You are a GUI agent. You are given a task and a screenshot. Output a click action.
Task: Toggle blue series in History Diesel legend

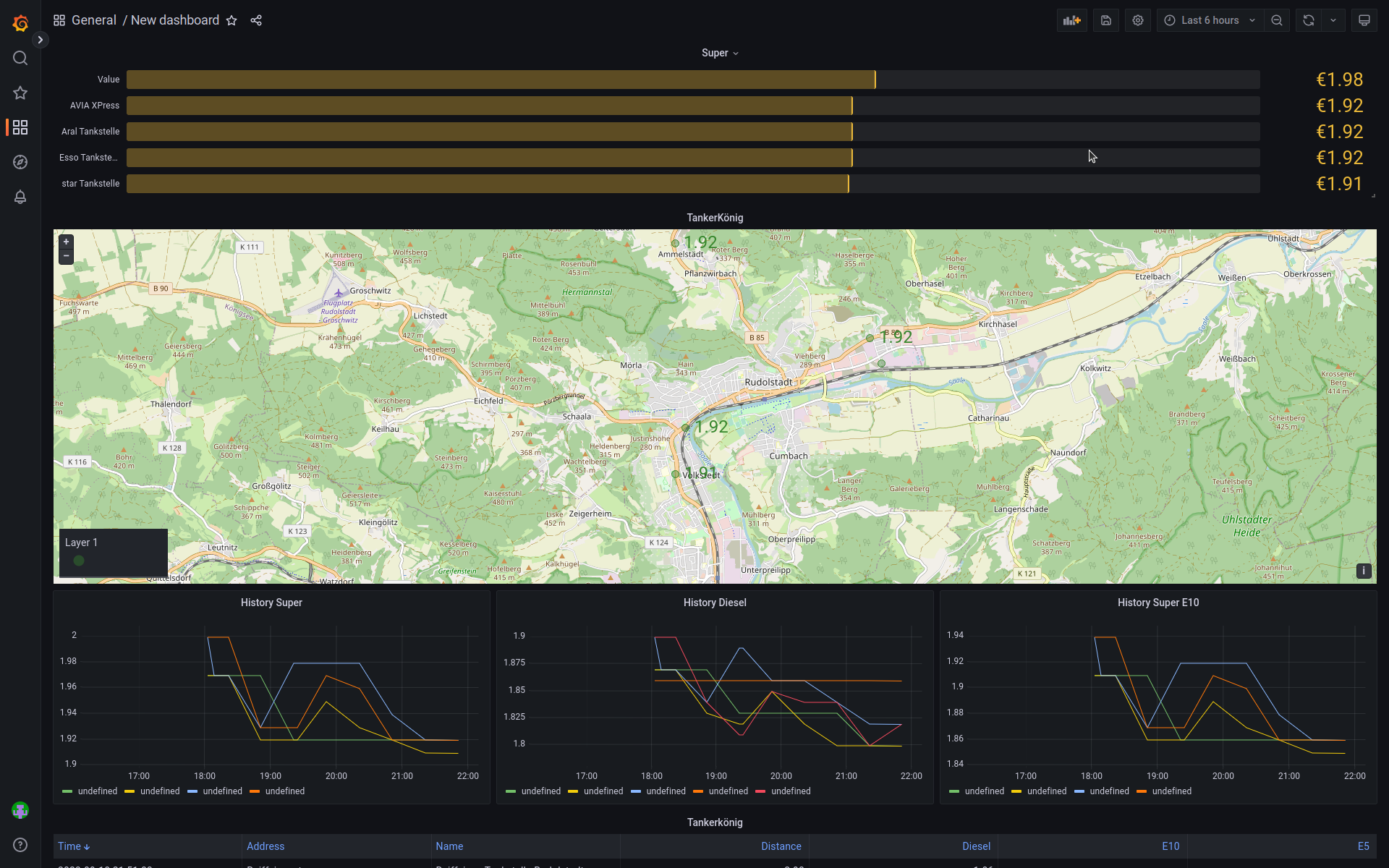click(658, 791)
